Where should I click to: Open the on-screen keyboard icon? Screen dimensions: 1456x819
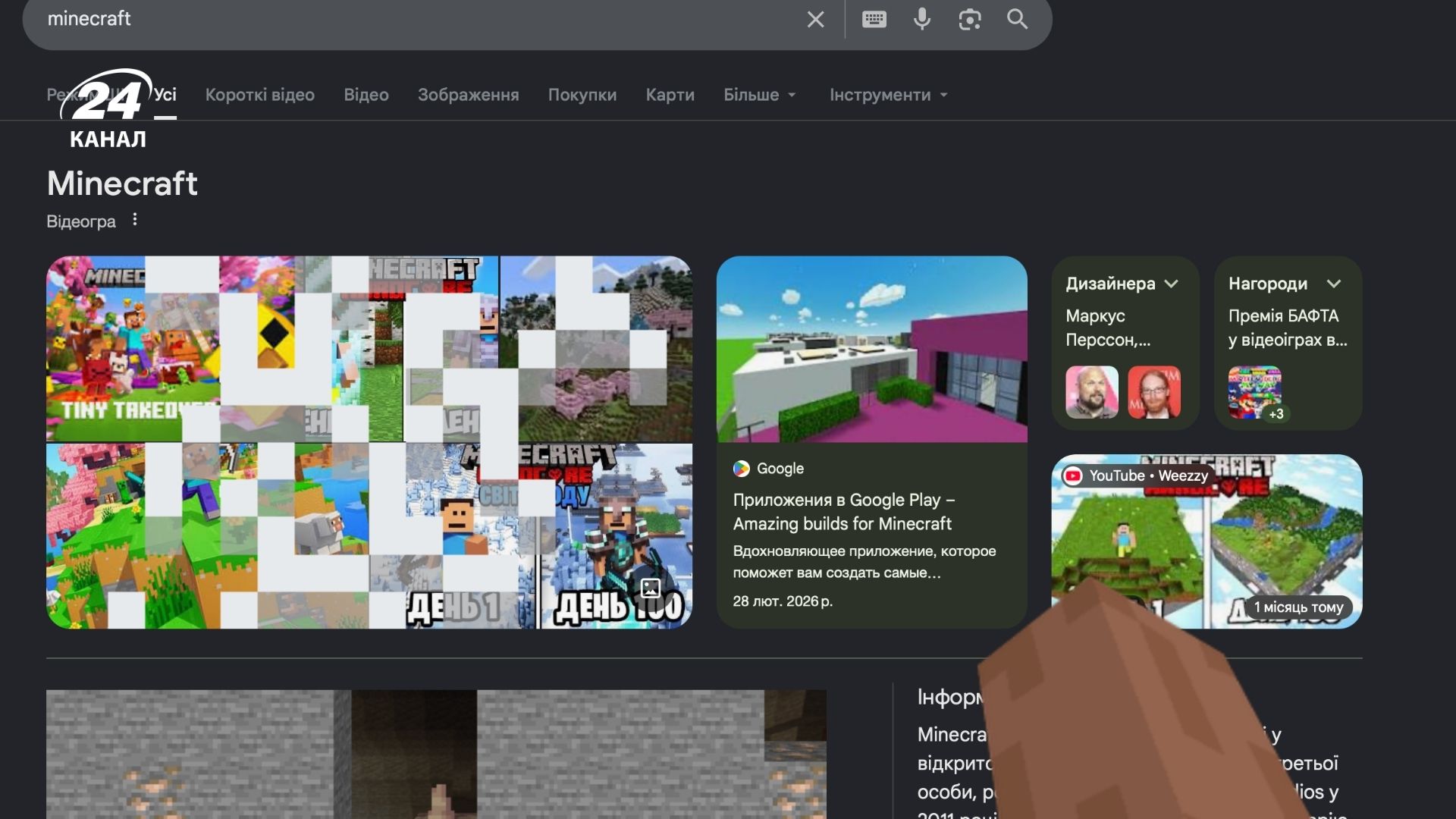pos(874,20)
